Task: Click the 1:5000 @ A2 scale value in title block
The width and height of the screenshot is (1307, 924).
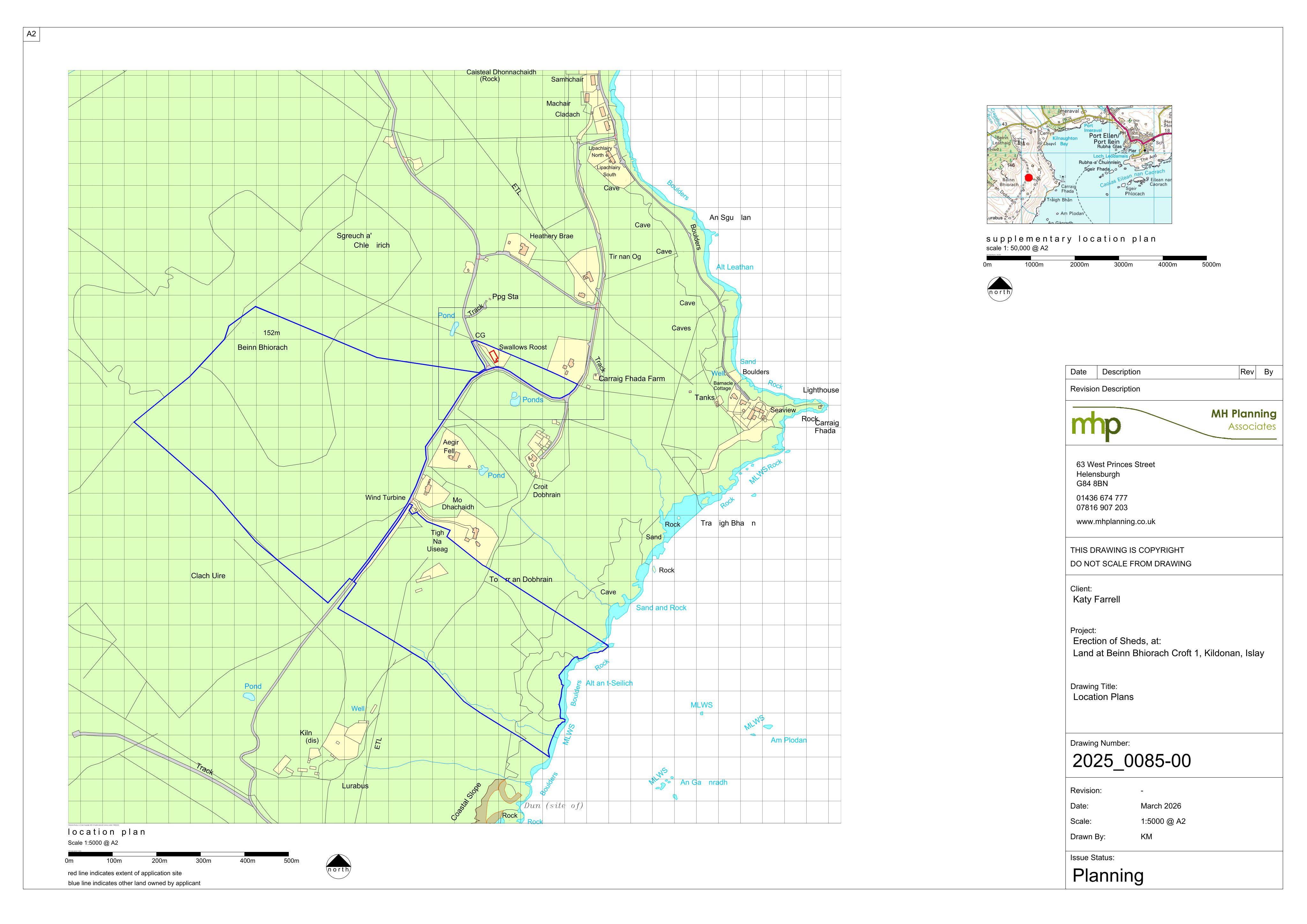Action: tap(1163, 821)
